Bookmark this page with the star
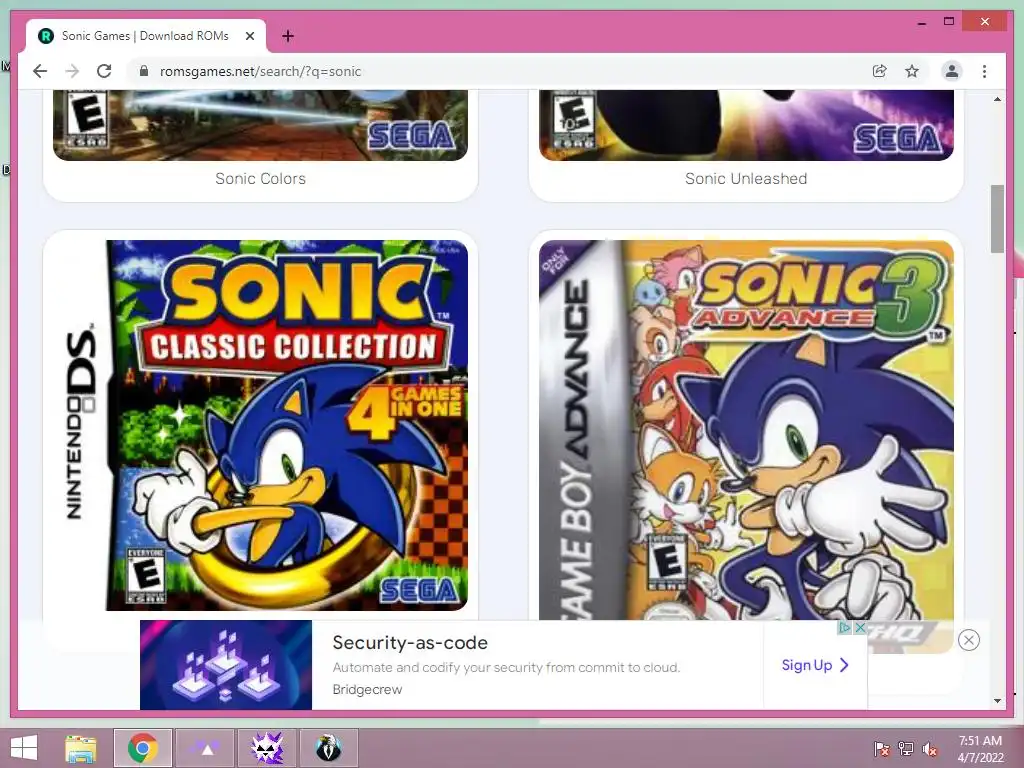1024x768 pixels. point(912,71)
